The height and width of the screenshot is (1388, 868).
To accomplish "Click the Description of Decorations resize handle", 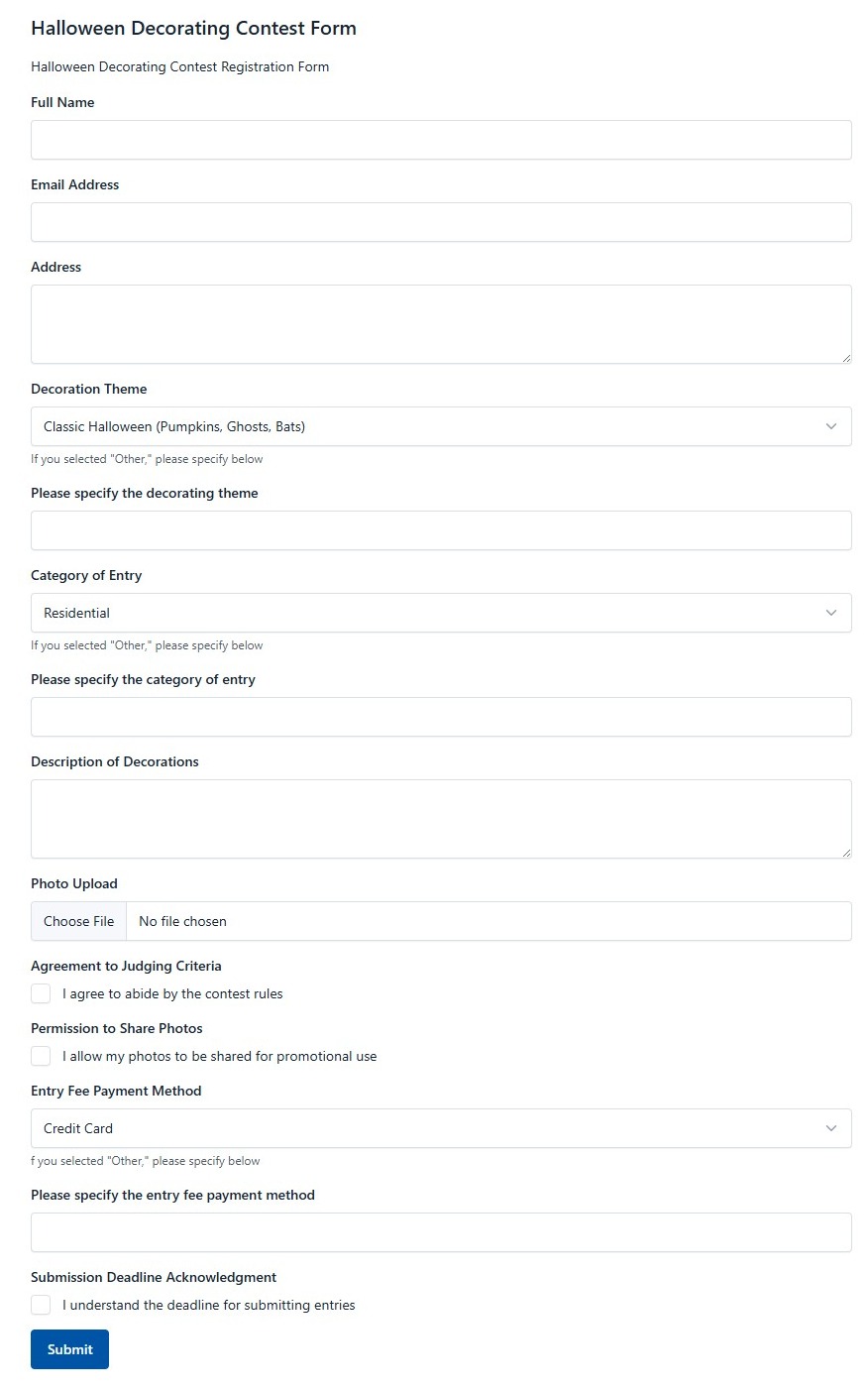I will 845,852.
